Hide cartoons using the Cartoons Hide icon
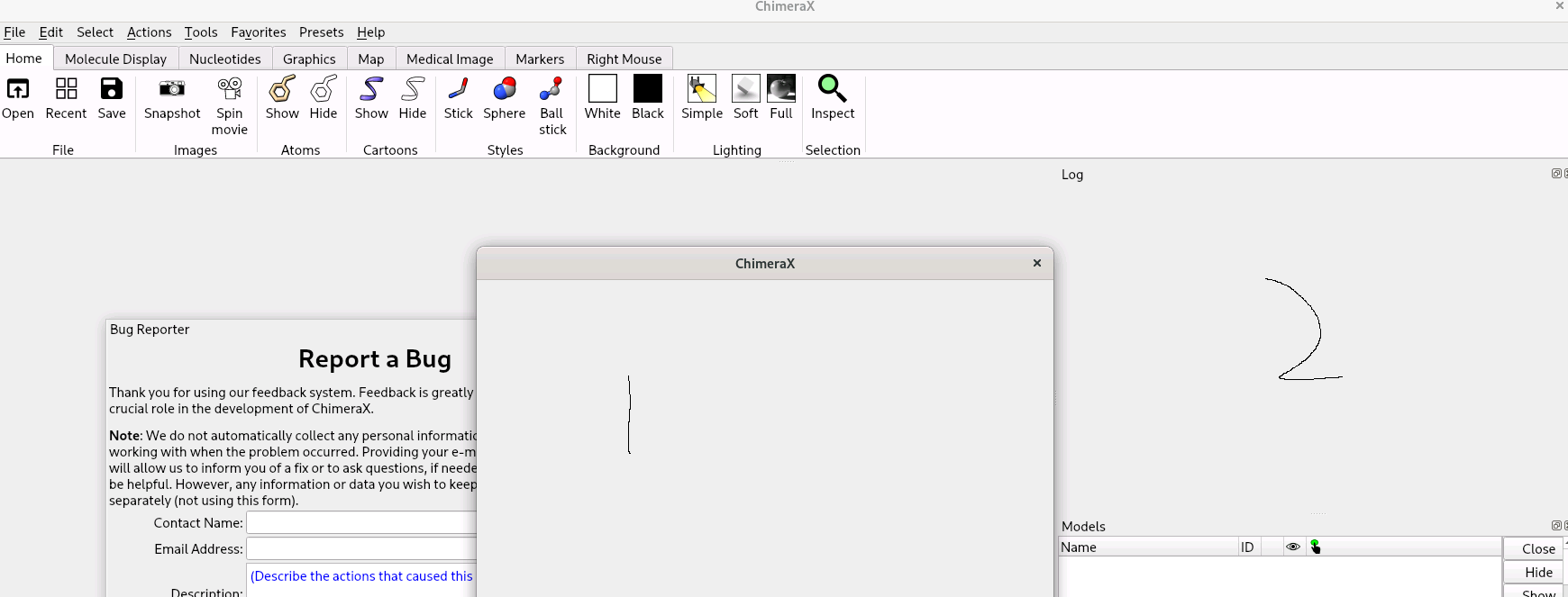This screenshot has height=597, width=1568. pyautogui.click(x=413, y=89)
